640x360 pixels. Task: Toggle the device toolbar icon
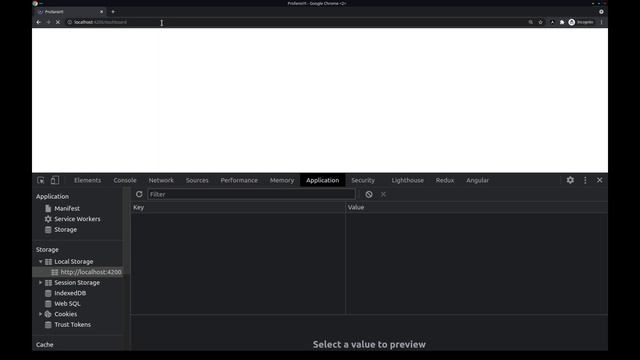click(x=55, y=180)
